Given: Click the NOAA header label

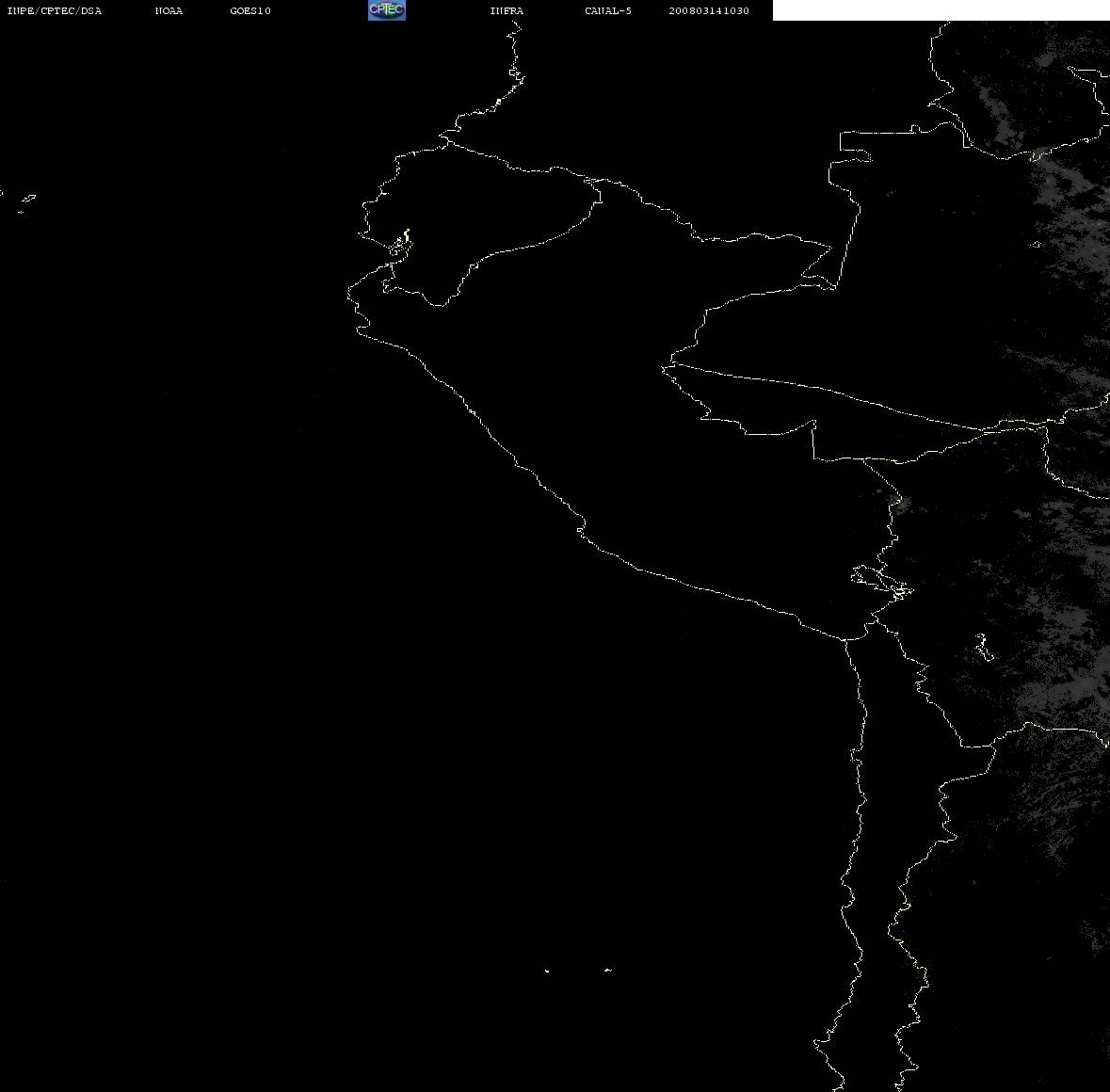Looking at the screenshot, I should click(x=169, y=10).
